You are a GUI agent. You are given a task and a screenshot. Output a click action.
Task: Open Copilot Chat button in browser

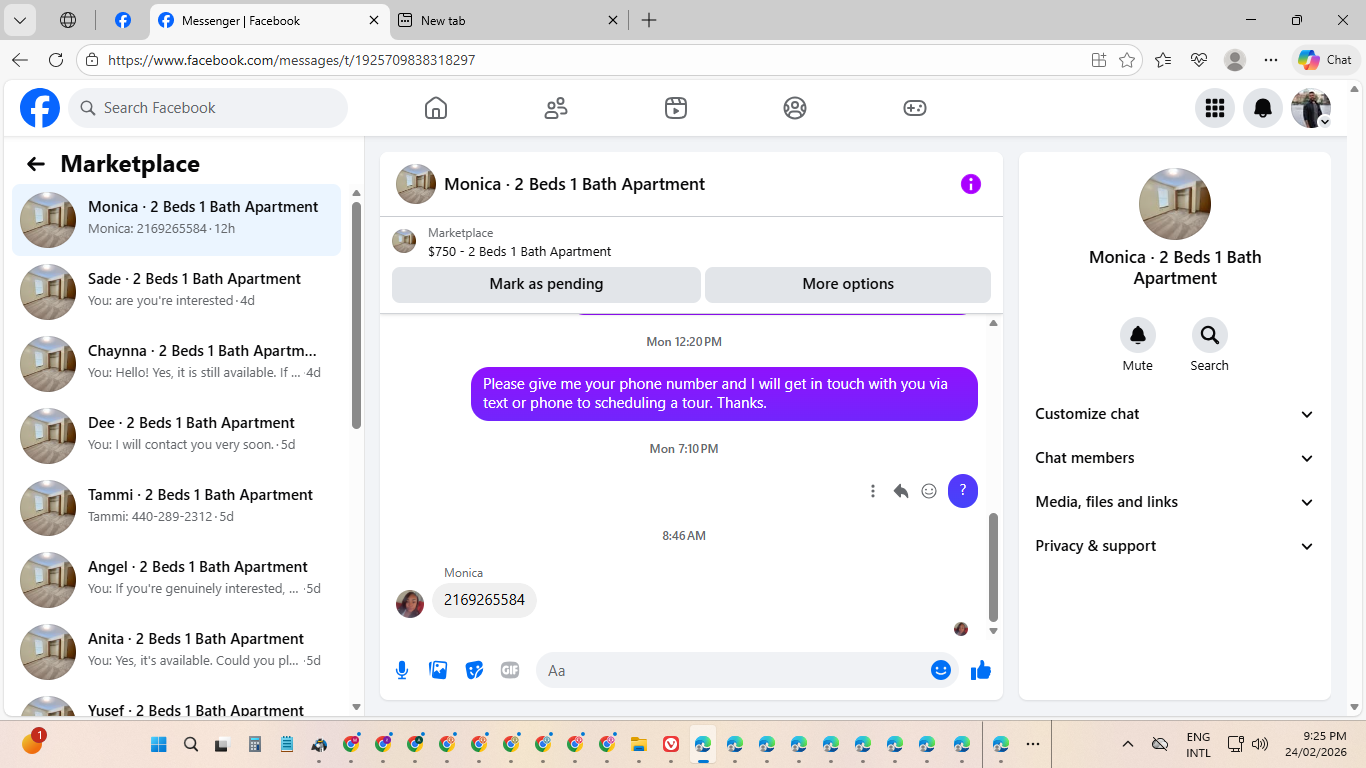click(1326, 60)
